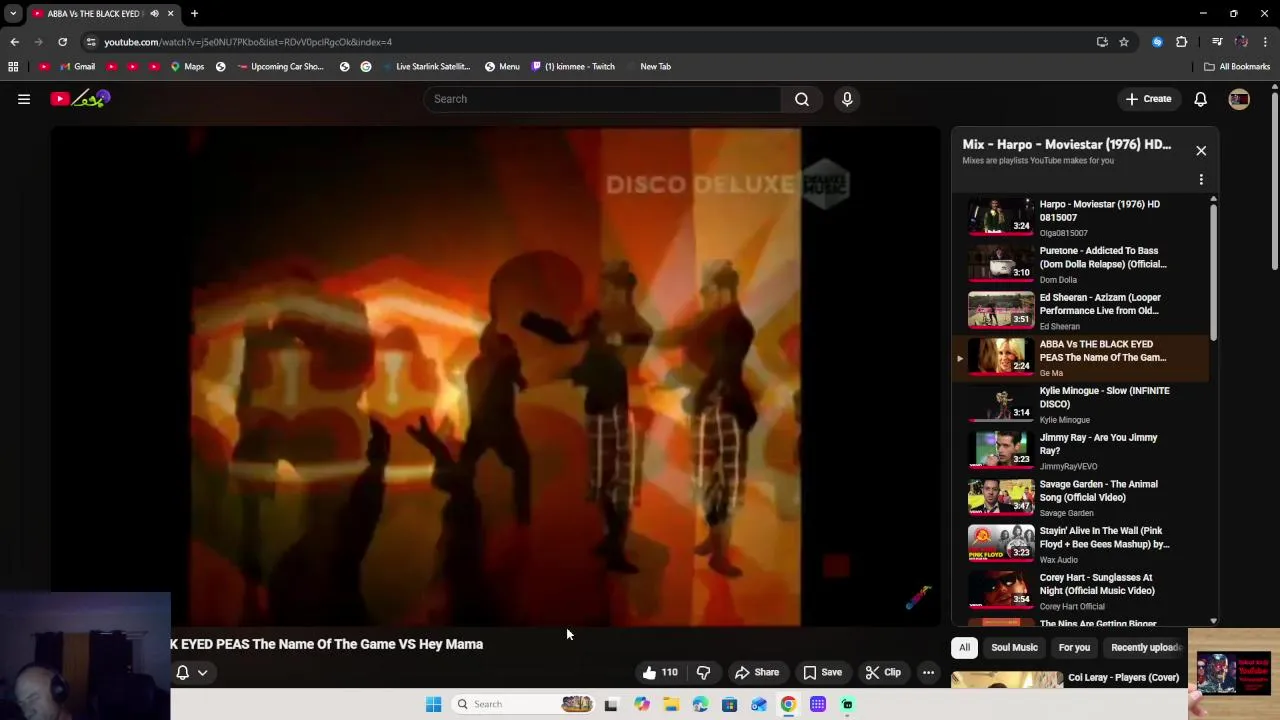Screen dimensions: 1280x720
Task: Open Microsoft Edge from the taskbar
Action: pyautogui.click(x=700, y=704)
